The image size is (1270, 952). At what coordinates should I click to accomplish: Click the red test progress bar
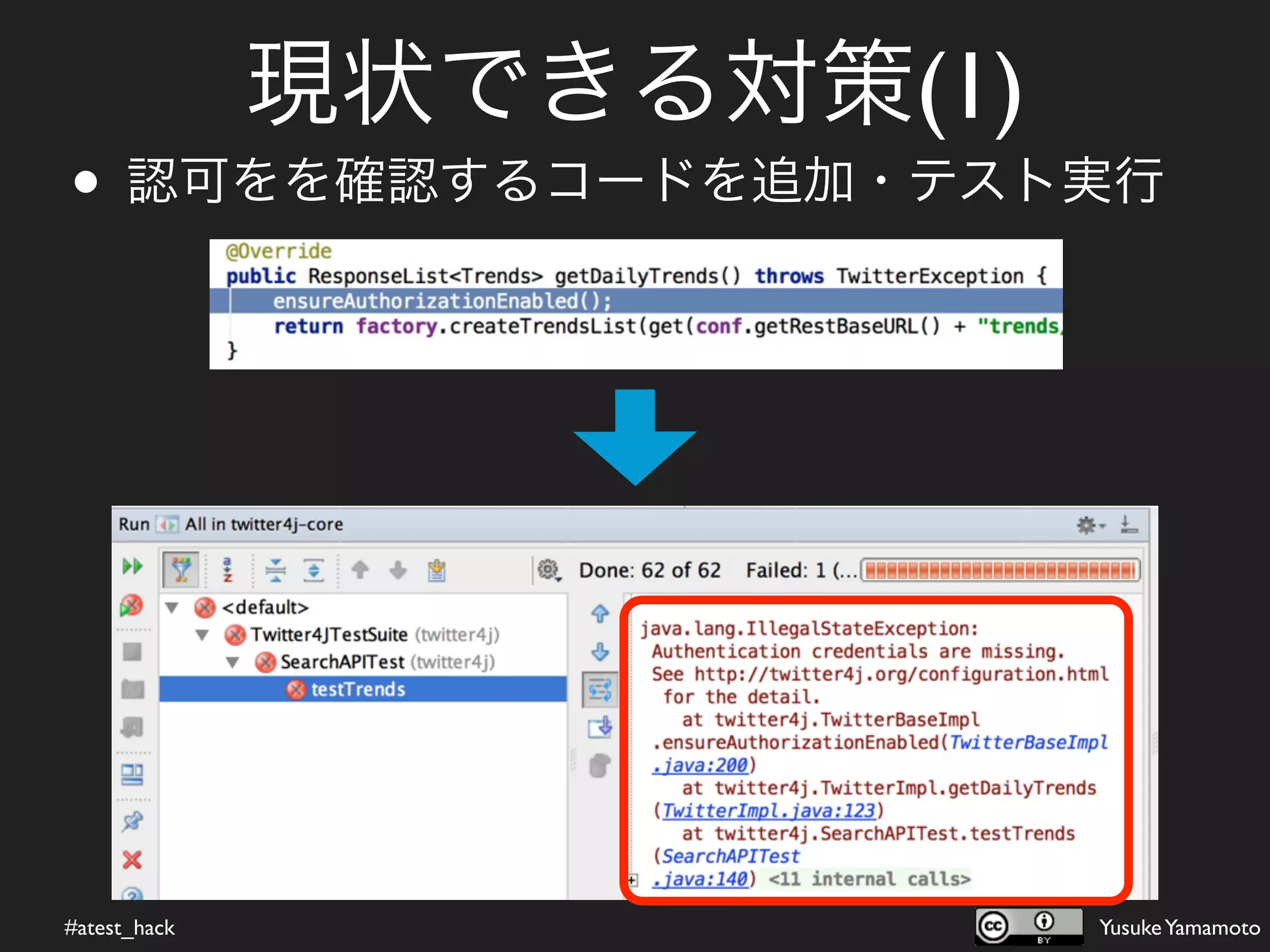tap(1000, 570)
